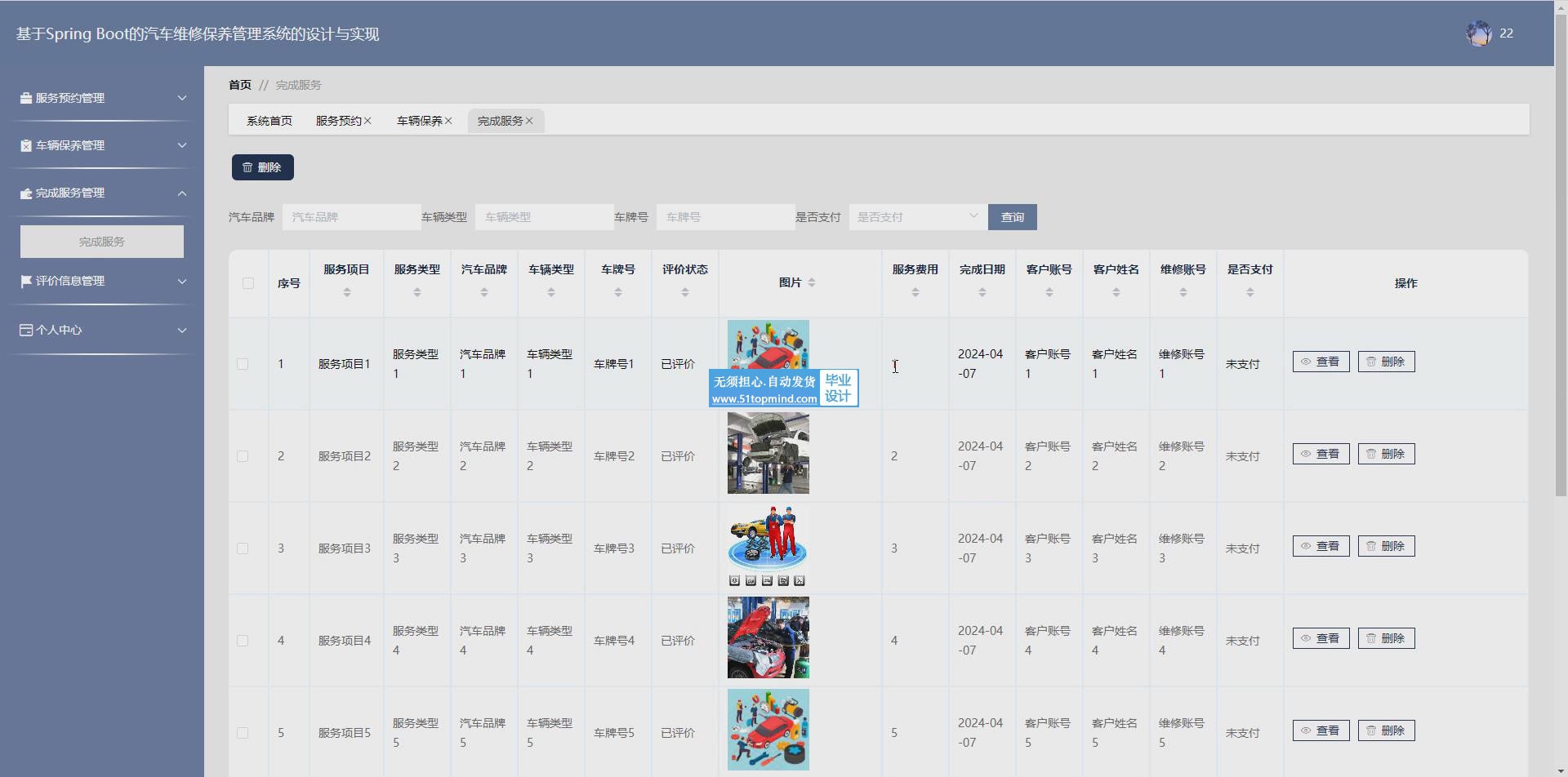The image size is (1568, 777).
Task: Open the garage lift image in row 2
Action: [x=768, y=453]
